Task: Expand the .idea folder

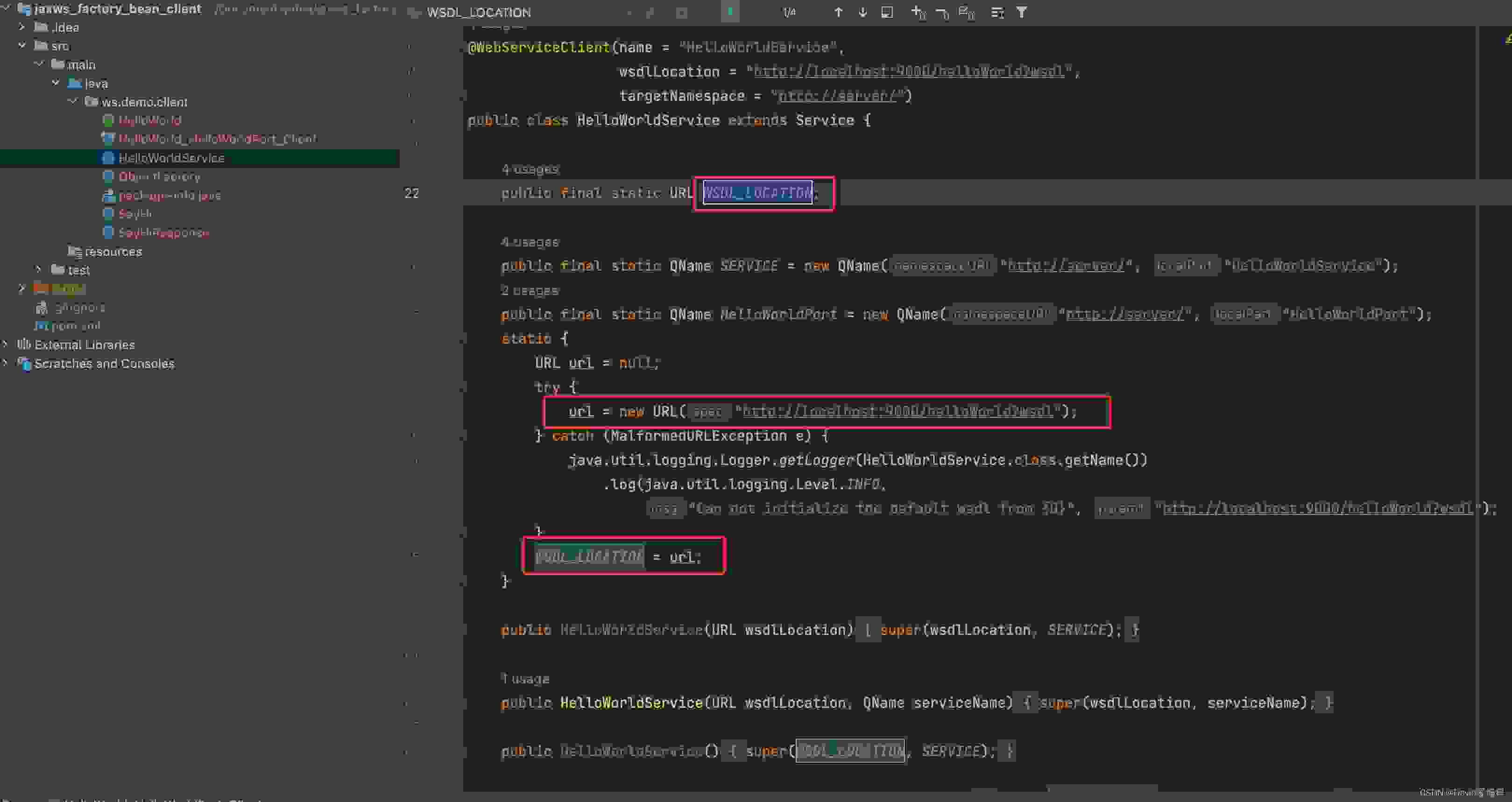Action: [22, 27]
